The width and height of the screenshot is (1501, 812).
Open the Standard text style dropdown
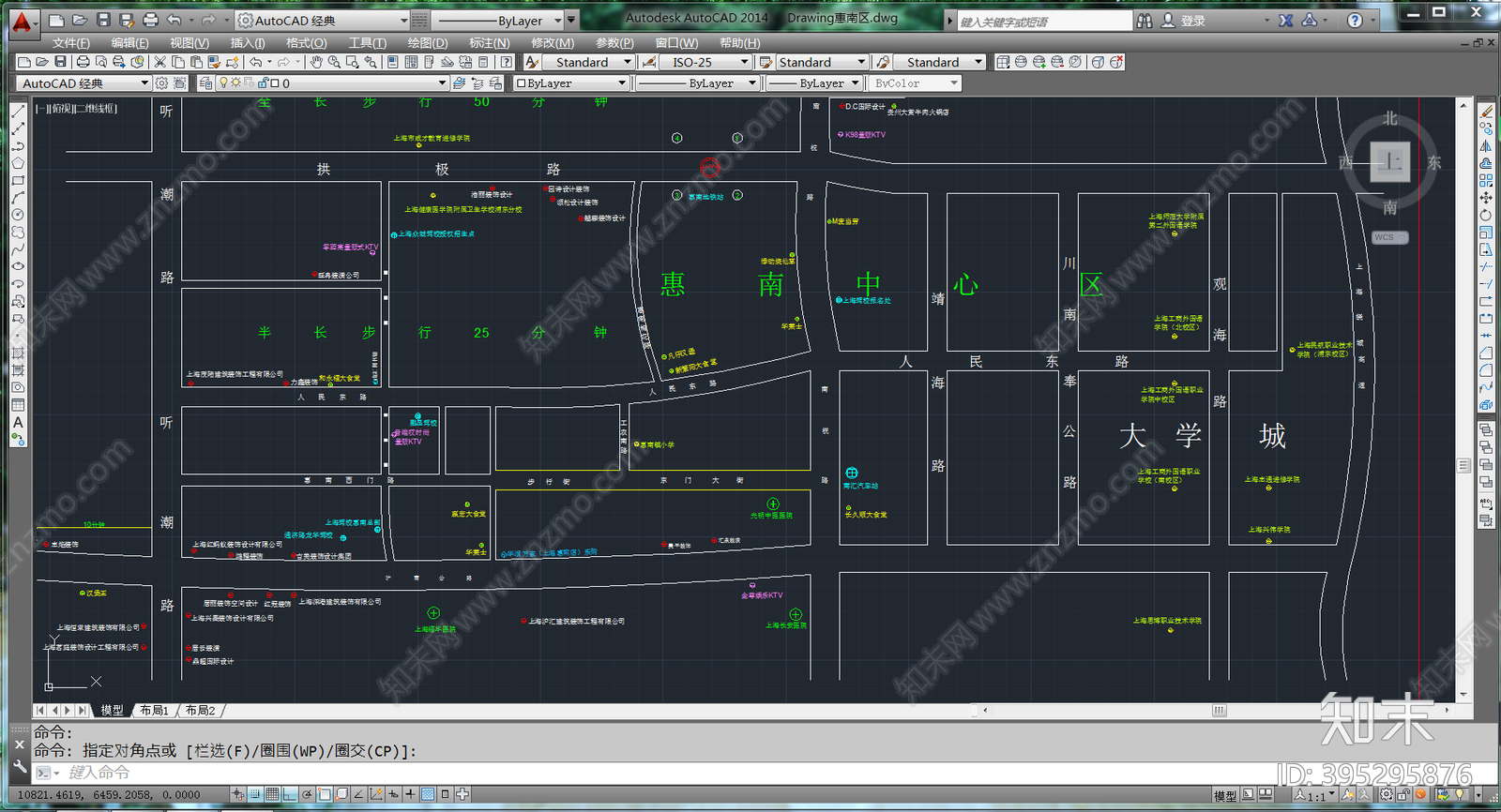click(x=589, y=62)
